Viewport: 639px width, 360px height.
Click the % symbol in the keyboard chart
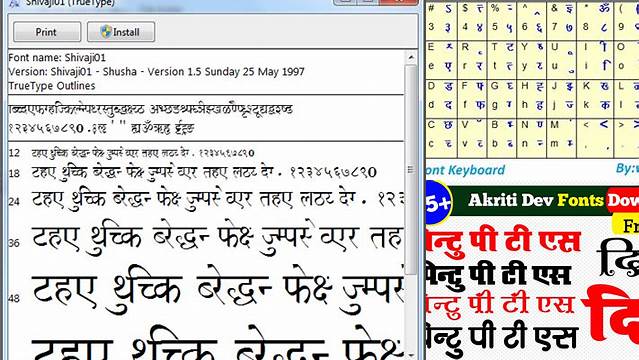tap(495, 8)
